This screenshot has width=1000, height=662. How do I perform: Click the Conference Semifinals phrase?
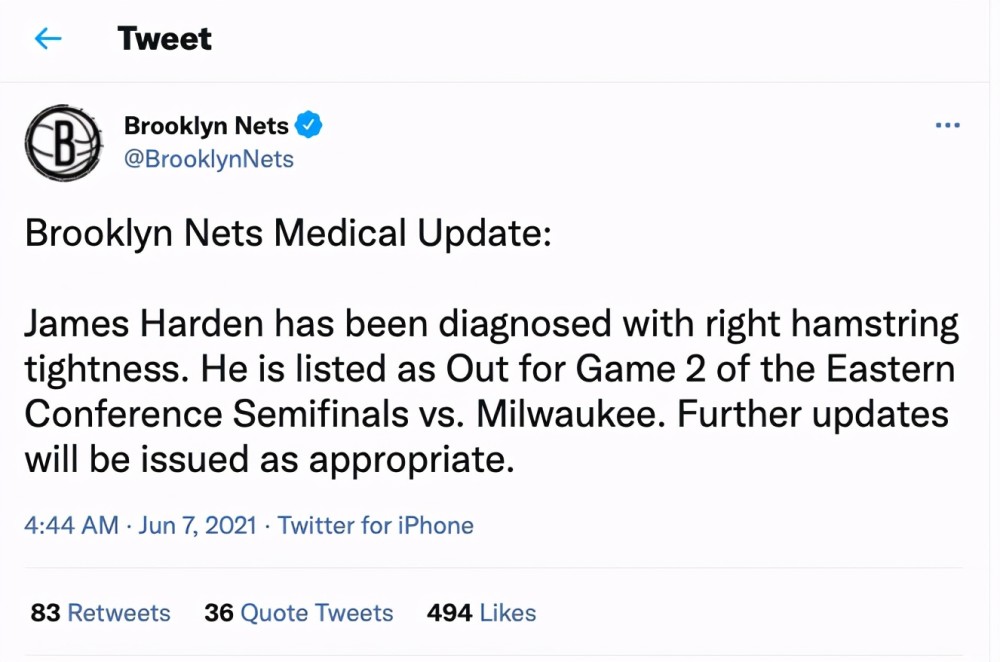pyautogui.click(x=216, y=415)
